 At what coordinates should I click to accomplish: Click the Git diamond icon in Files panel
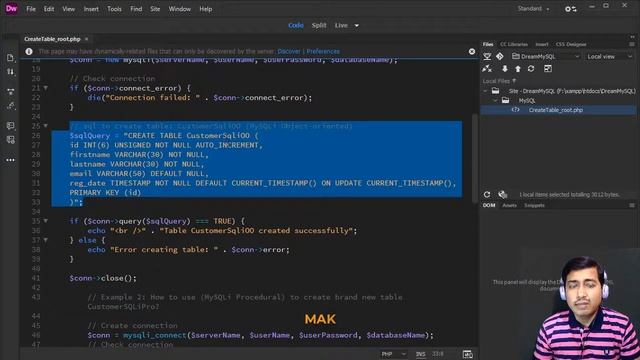500,56
